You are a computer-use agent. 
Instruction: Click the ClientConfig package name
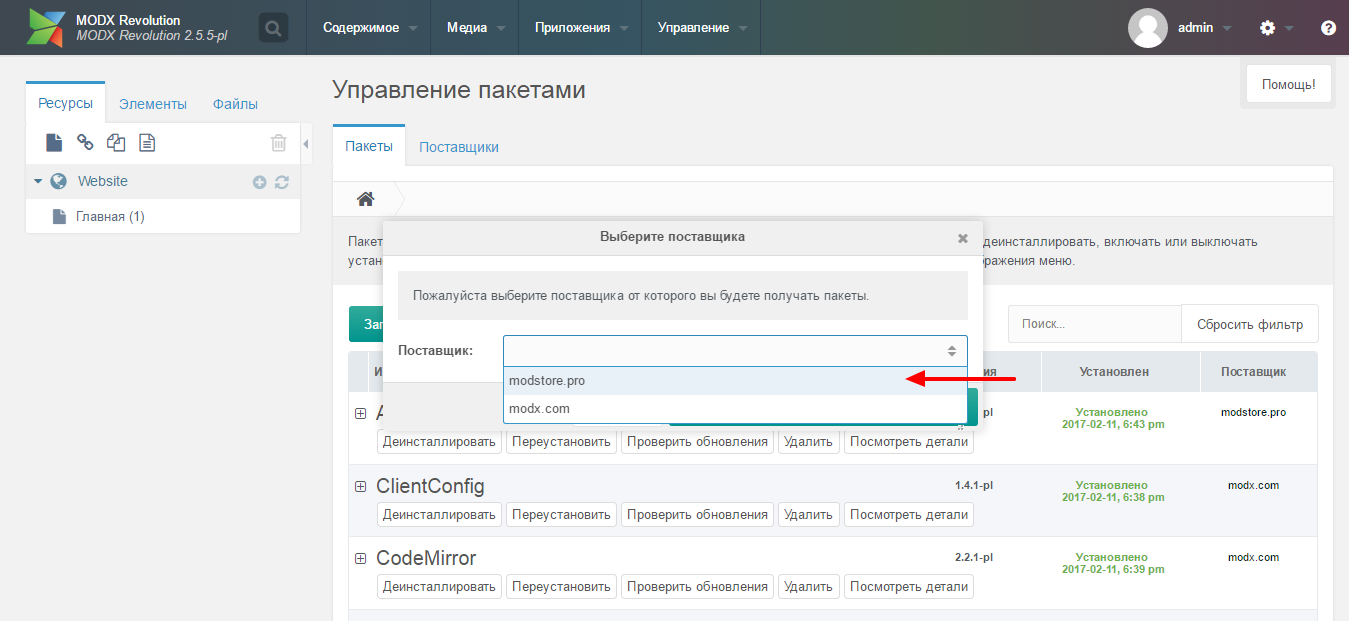[x=430, y=487]
